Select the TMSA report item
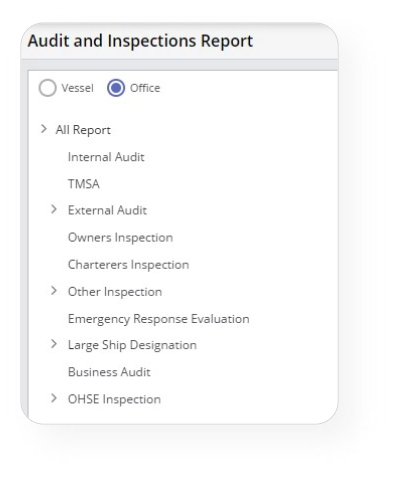This screenshot has height=477, width=393. point(84,184)
